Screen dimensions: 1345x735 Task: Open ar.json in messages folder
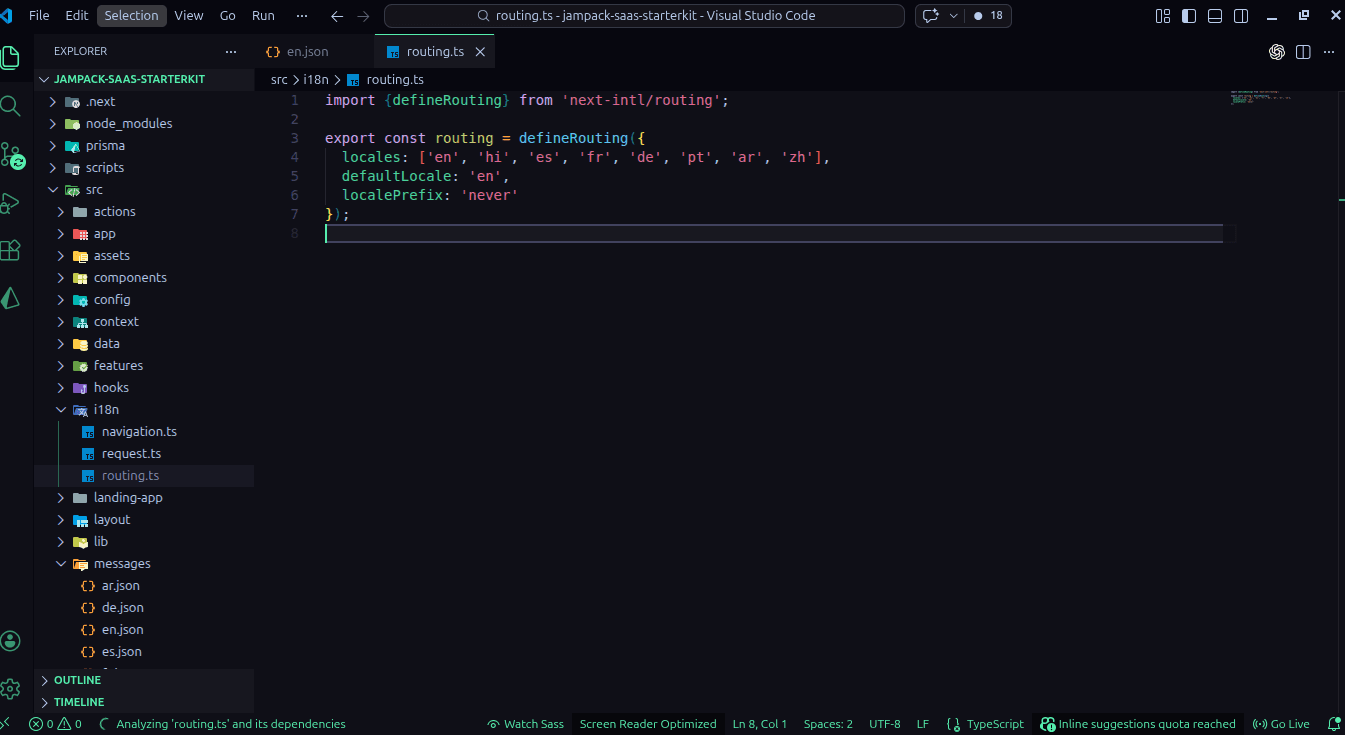[x=144, y=586]
